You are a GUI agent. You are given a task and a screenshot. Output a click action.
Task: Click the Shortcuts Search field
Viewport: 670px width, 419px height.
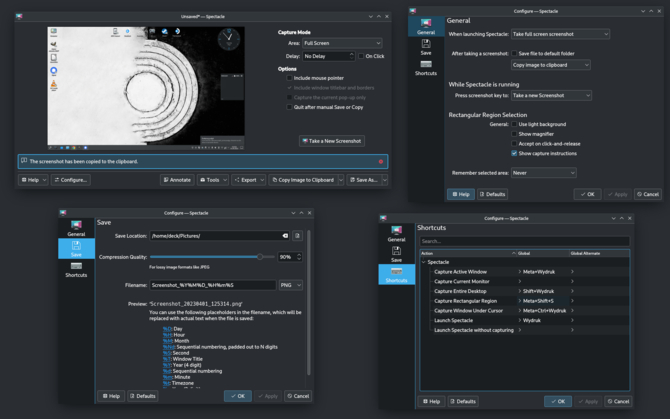[524, 241]
